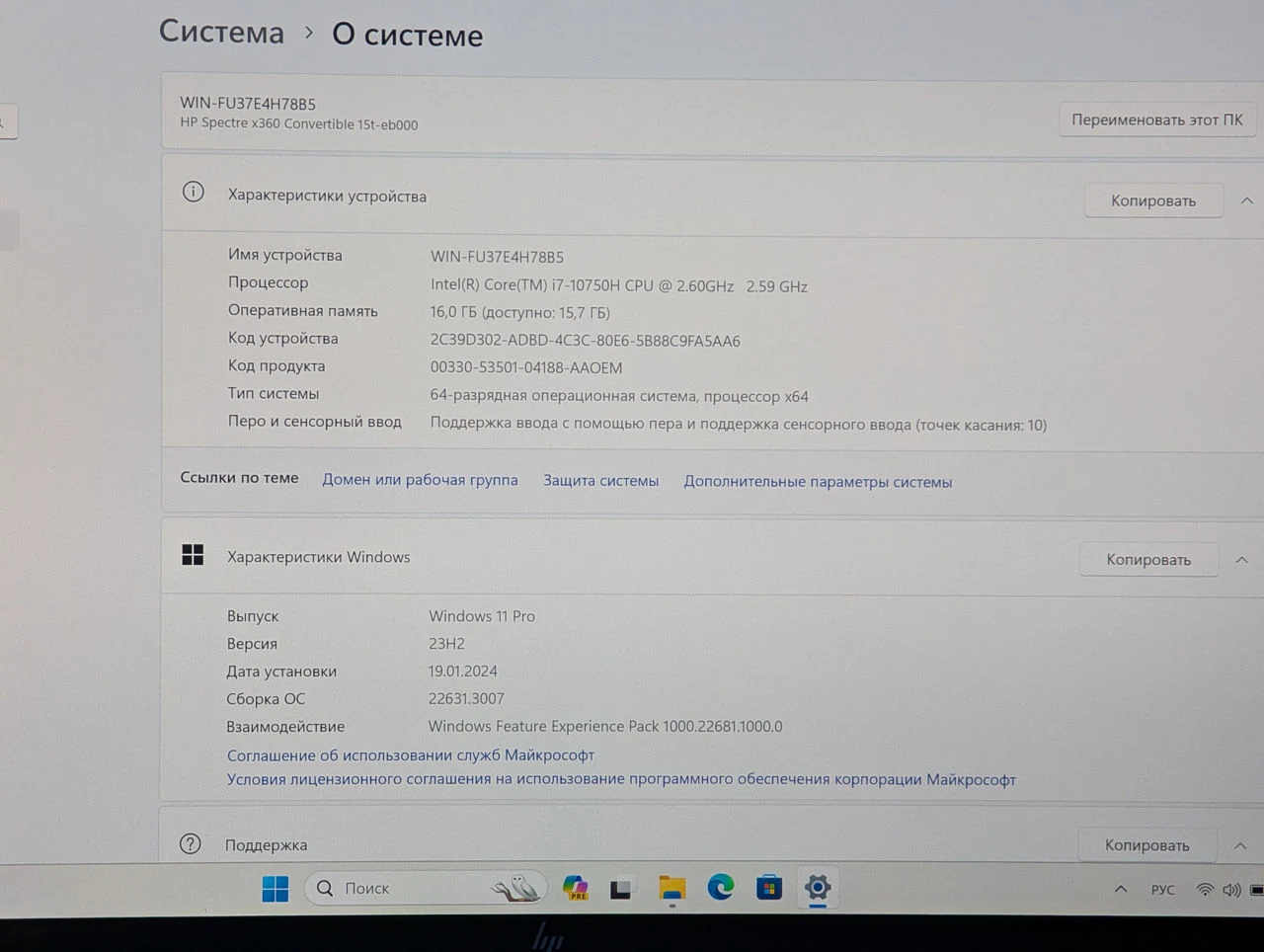Collapse the Характеристики Windows section

[x=1241, y=560]
